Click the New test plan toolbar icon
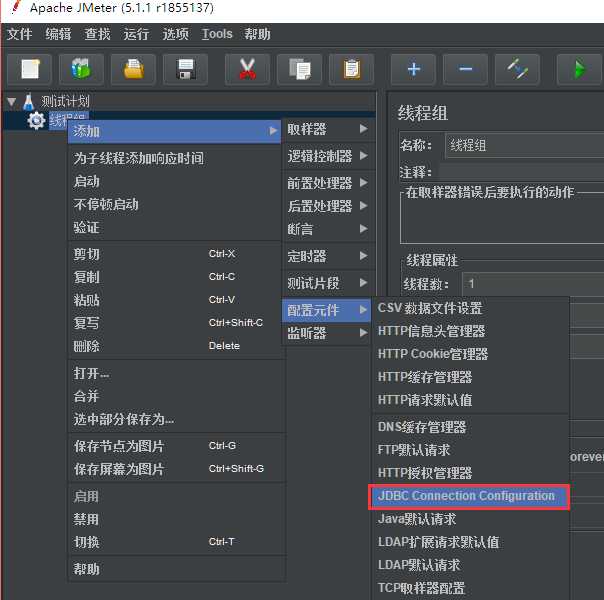Screen dimensions: 604x600 [30, 69]
